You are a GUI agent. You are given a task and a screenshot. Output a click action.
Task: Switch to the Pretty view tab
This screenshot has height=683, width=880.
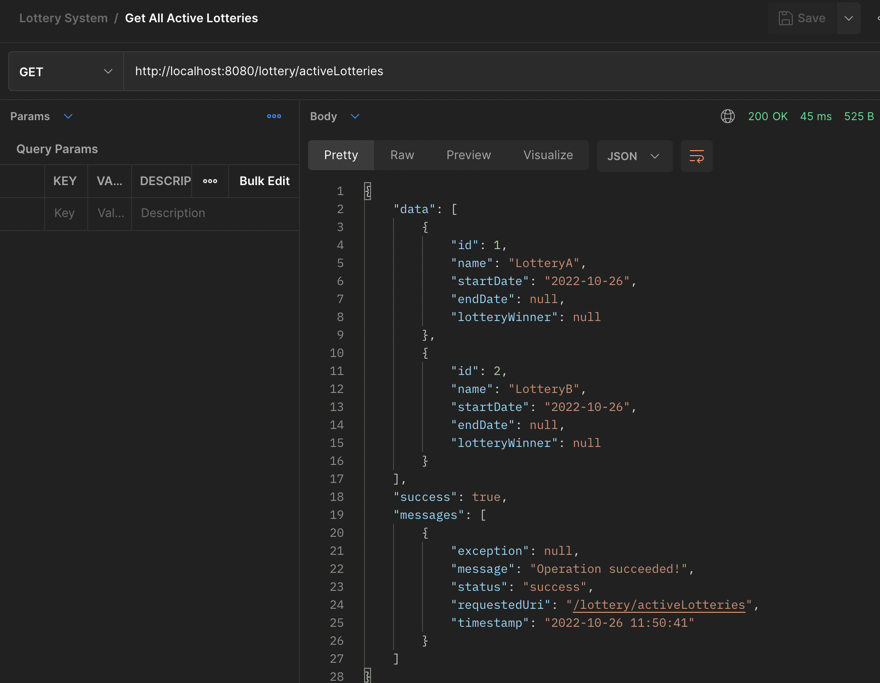tap(341, 155)
